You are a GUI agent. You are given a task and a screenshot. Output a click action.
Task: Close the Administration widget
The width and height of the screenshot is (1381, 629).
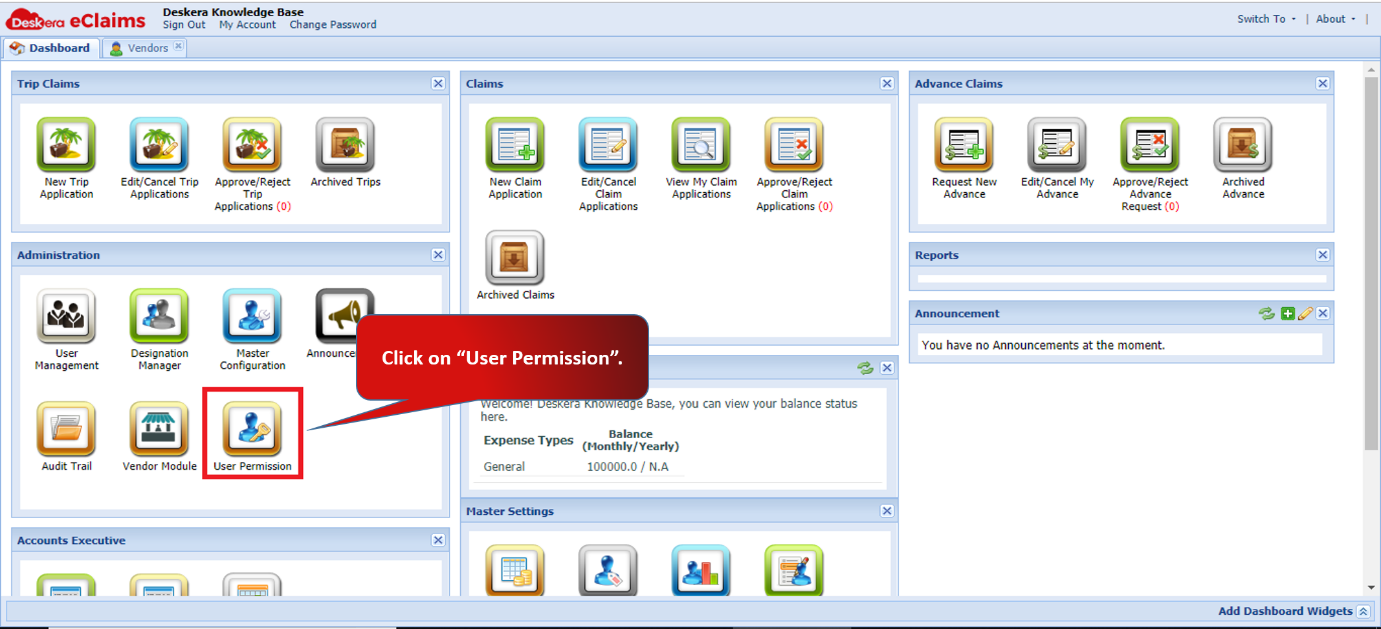[438, 255]
